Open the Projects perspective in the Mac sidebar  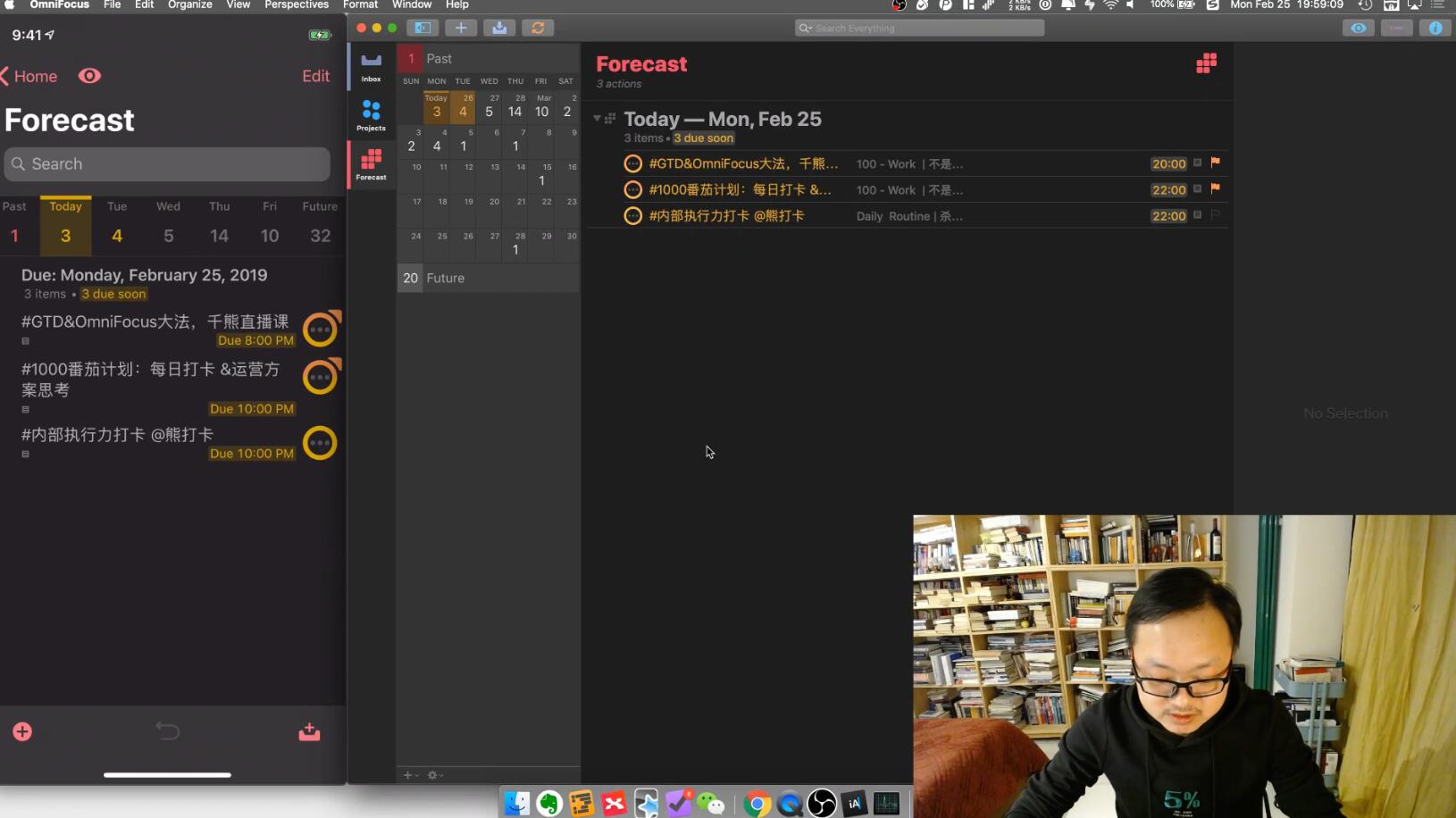pyautogui.click(x=371, y=115)
